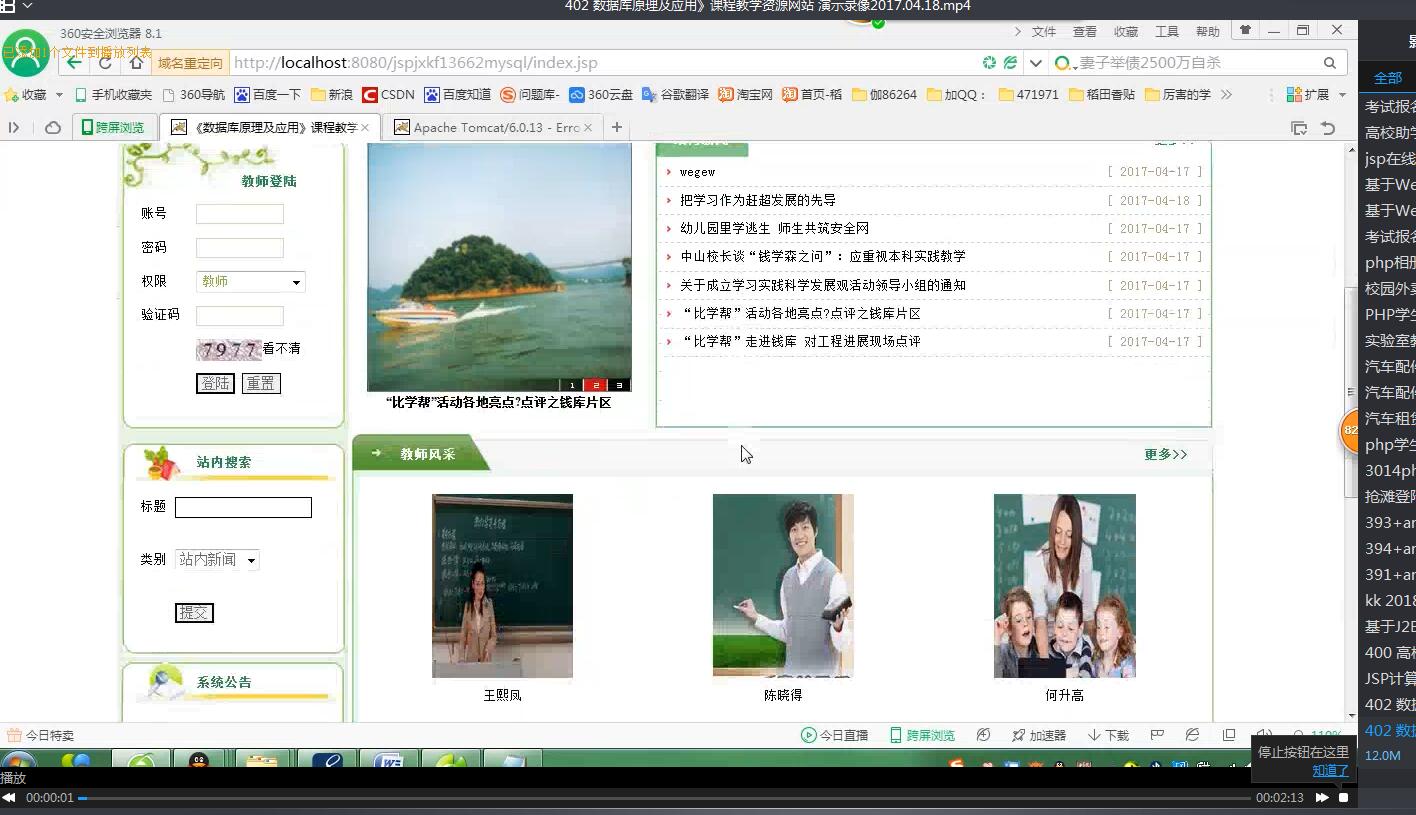
Task: Click the fast-forward playback button
Action: click(1322, 798)
